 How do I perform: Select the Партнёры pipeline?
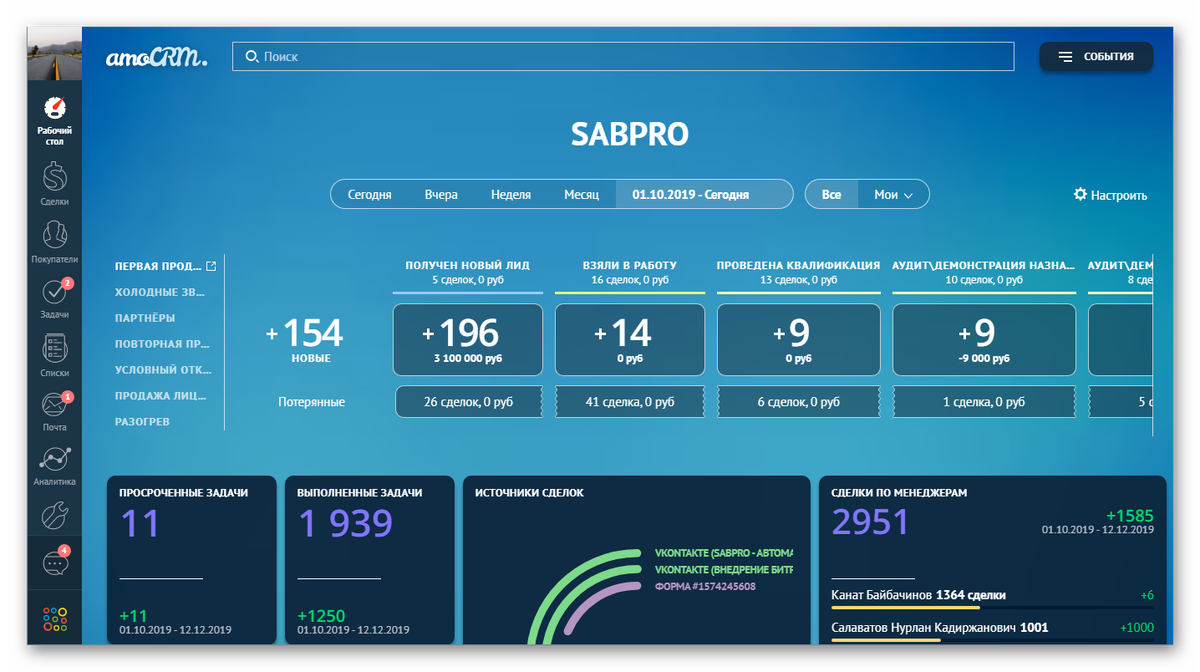(x=145, y=318)
